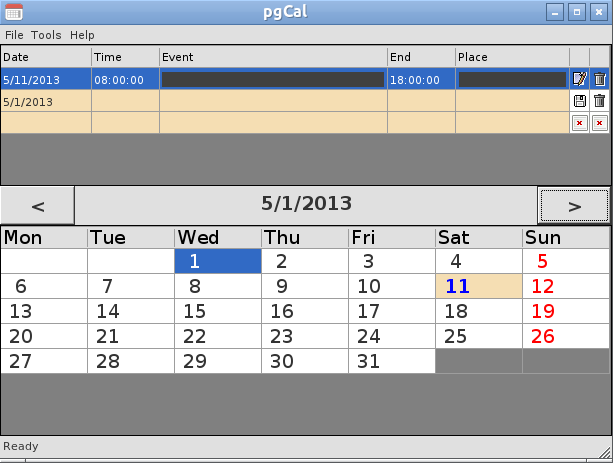Image resolution: width=613 pixels, height=463 pixels.
Task: Open the Help menu
Action: [x=82, y=35]
